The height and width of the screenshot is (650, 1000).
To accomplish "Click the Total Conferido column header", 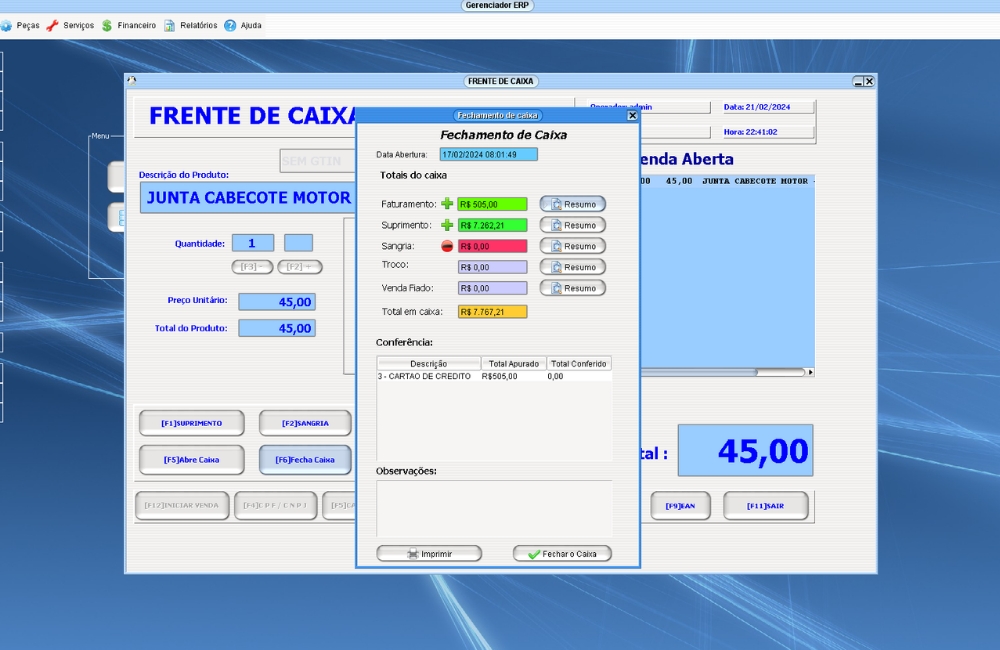I will click(578, 364).
